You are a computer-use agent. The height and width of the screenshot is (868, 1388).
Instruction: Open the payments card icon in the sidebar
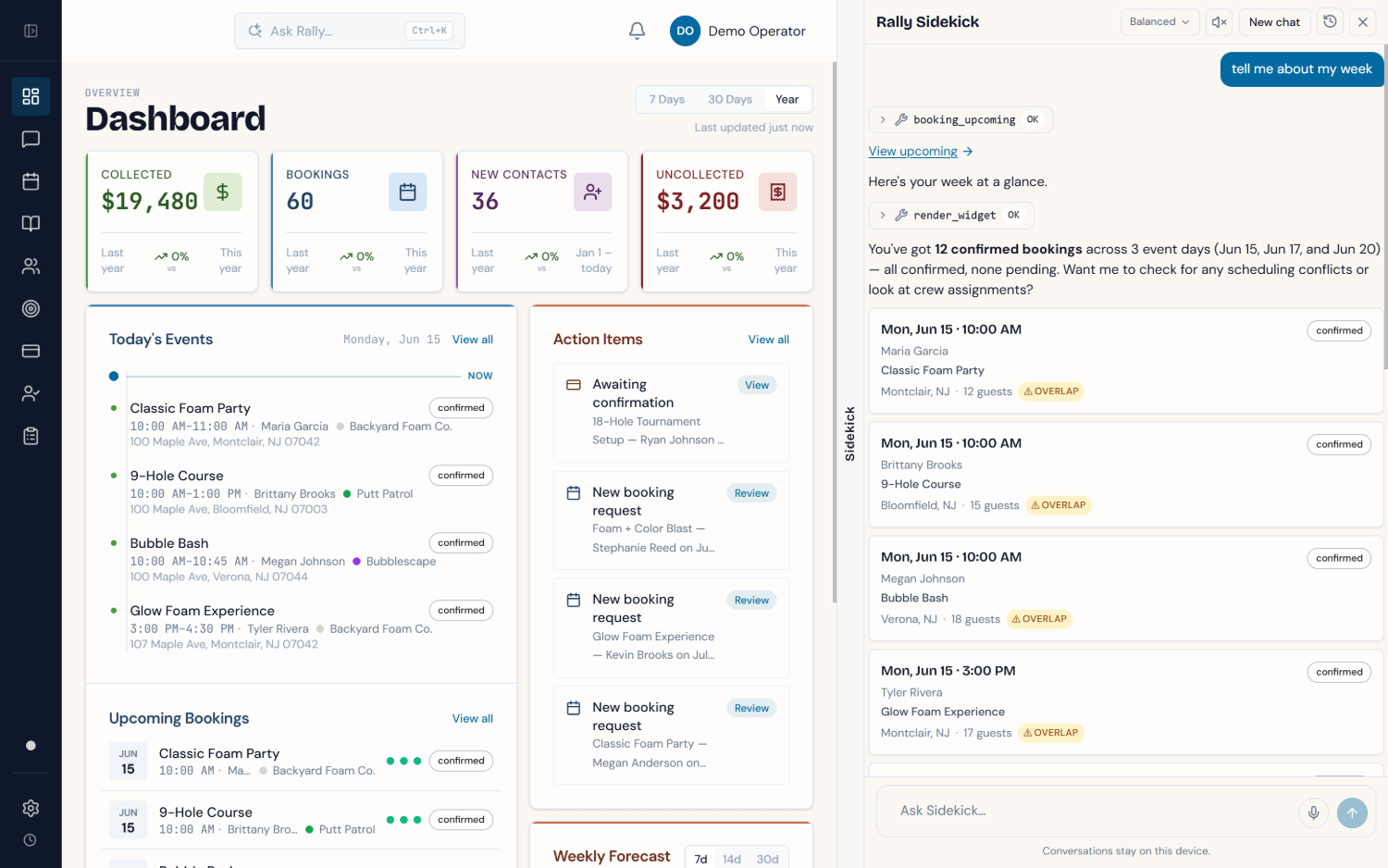(x=31, y=351)
